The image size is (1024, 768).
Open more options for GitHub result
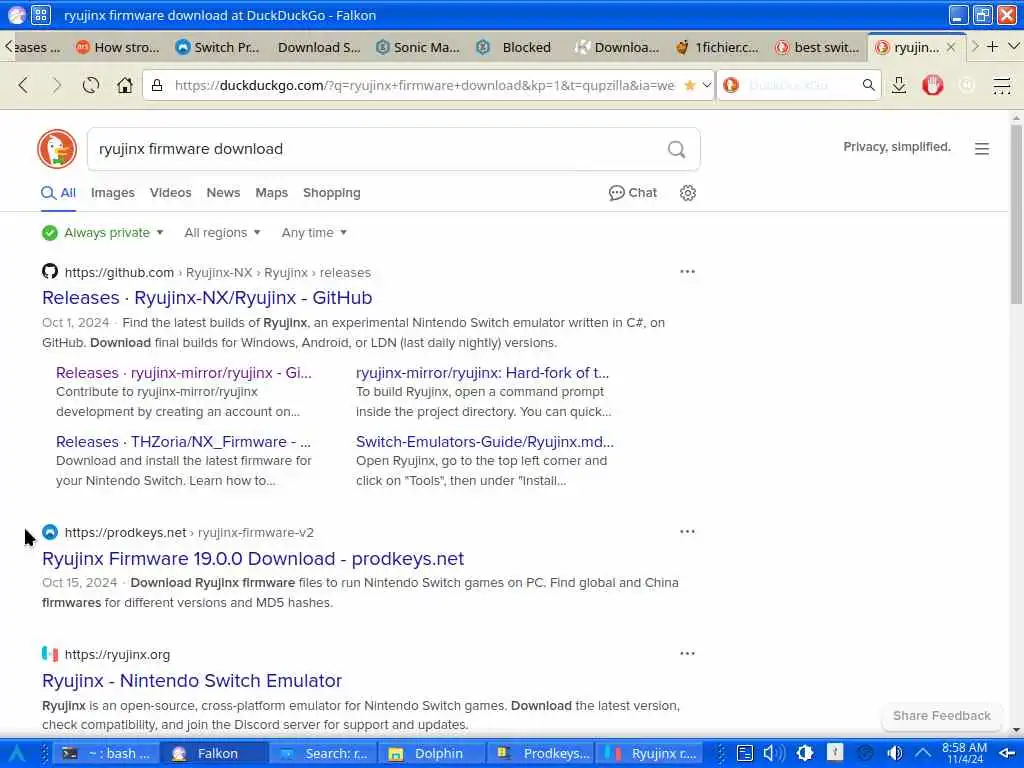[687, 272]
